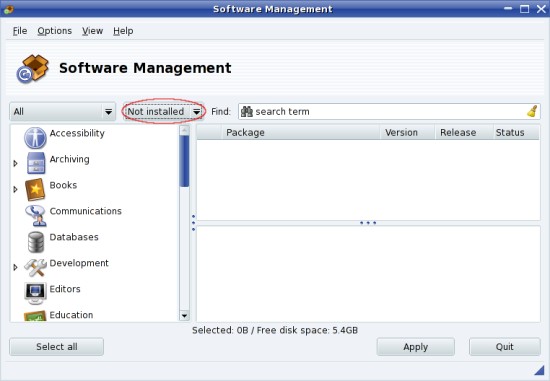Click the Archiving cabinet icon
The width and height of the screenshot is (550, 381).
[x=36, y=163]
